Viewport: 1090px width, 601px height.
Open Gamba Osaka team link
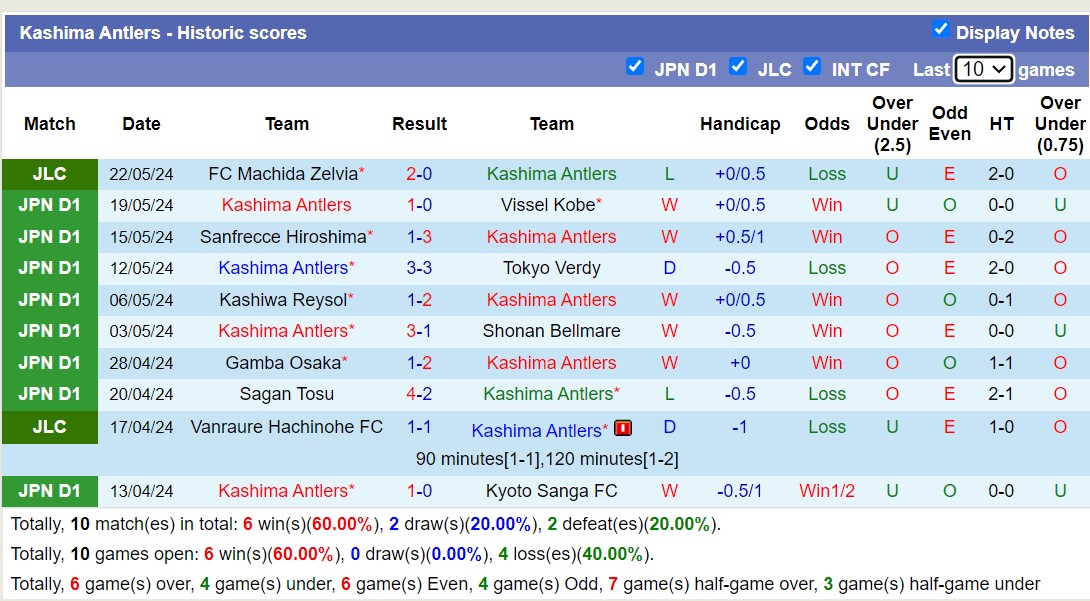tap(282, 363)
